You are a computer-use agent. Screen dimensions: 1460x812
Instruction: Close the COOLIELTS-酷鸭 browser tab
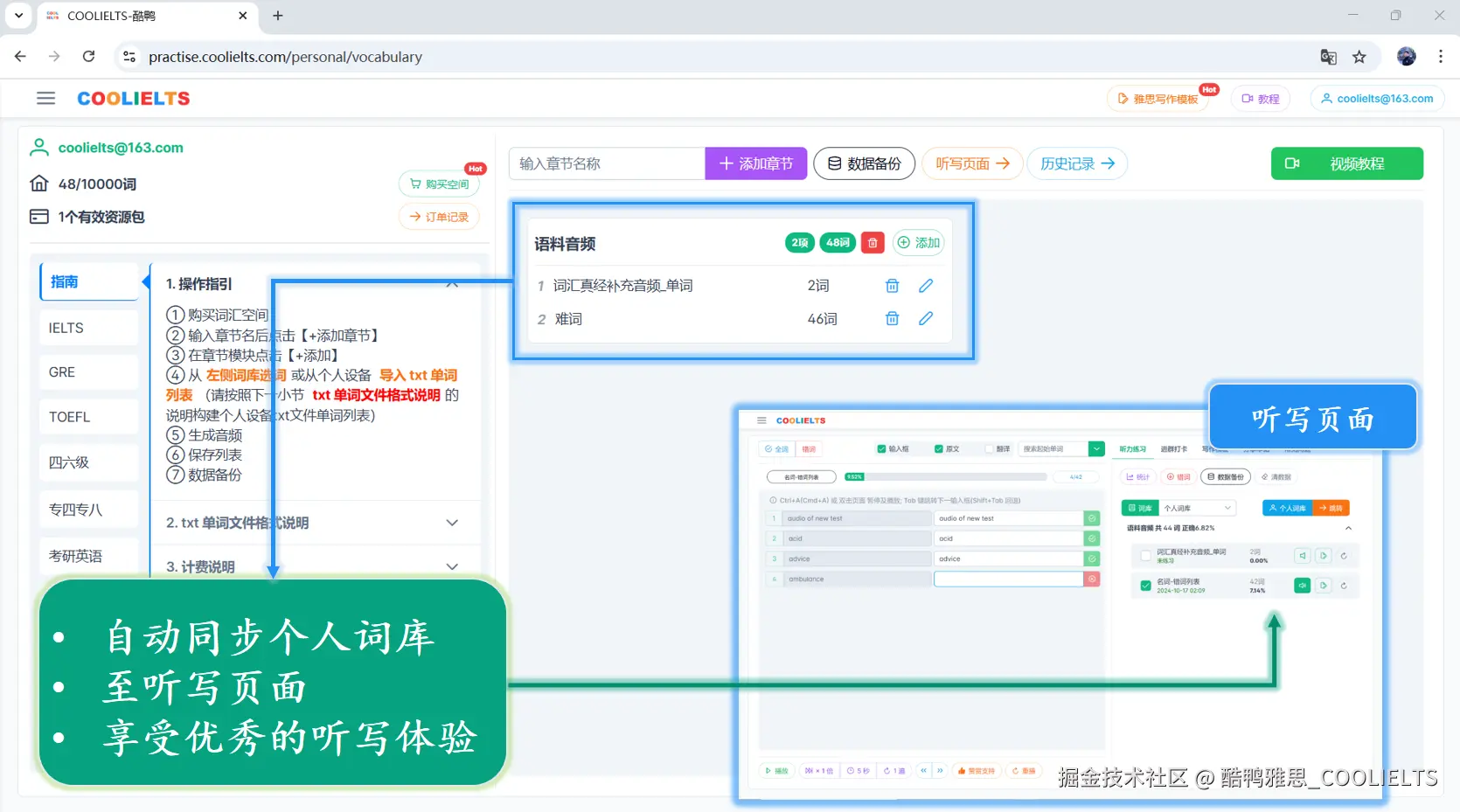[243, 16]
